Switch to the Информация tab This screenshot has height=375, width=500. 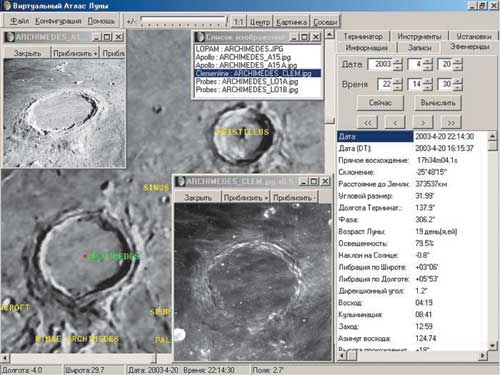367,48
